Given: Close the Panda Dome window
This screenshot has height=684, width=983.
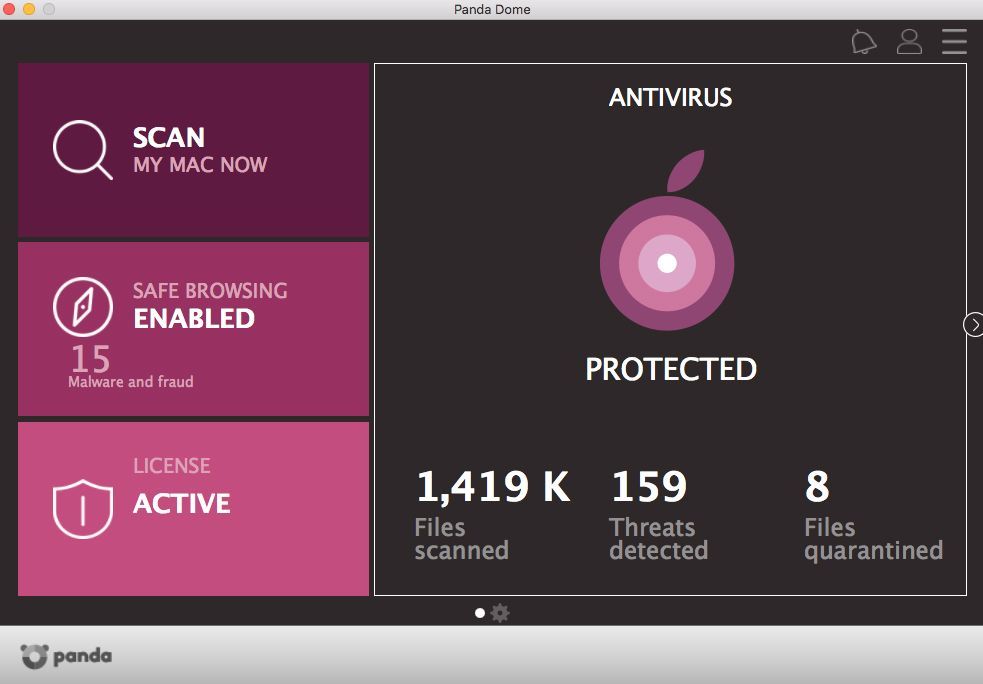Looking at the screenshot, I should [x=9, y=9].
